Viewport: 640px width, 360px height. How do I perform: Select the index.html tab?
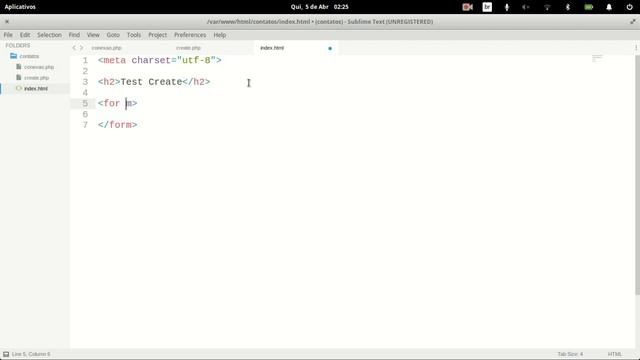click(x=272, y=48)
